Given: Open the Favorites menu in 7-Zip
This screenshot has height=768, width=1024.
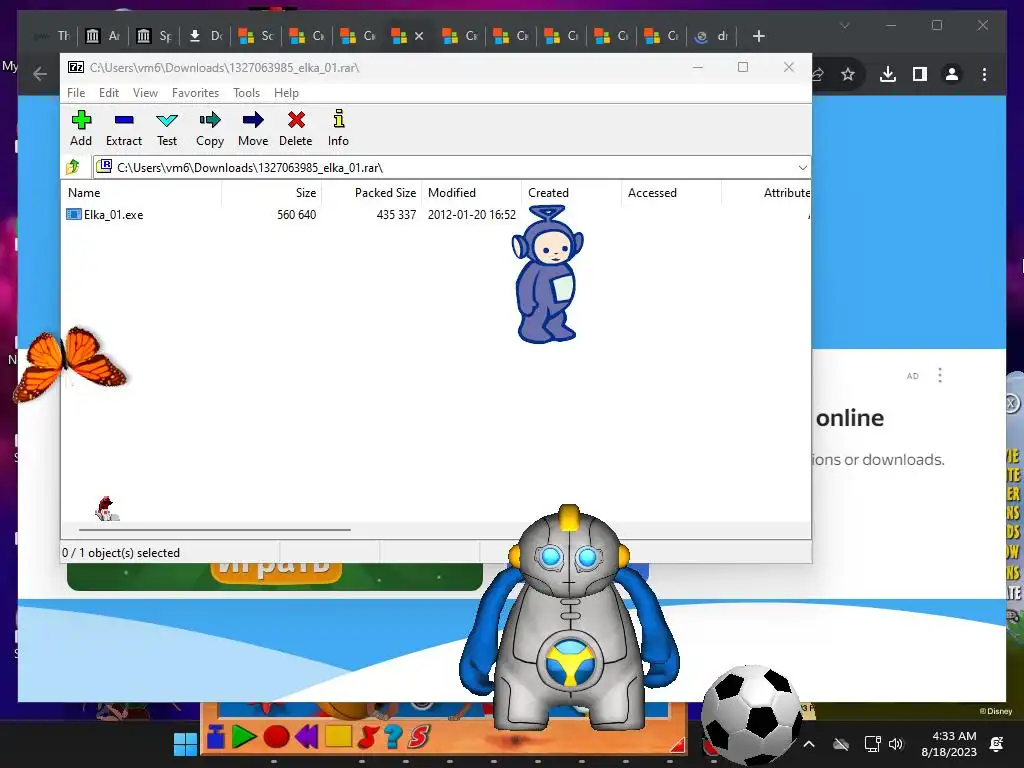Looking at the screenshot, I should tap(195, 93).
